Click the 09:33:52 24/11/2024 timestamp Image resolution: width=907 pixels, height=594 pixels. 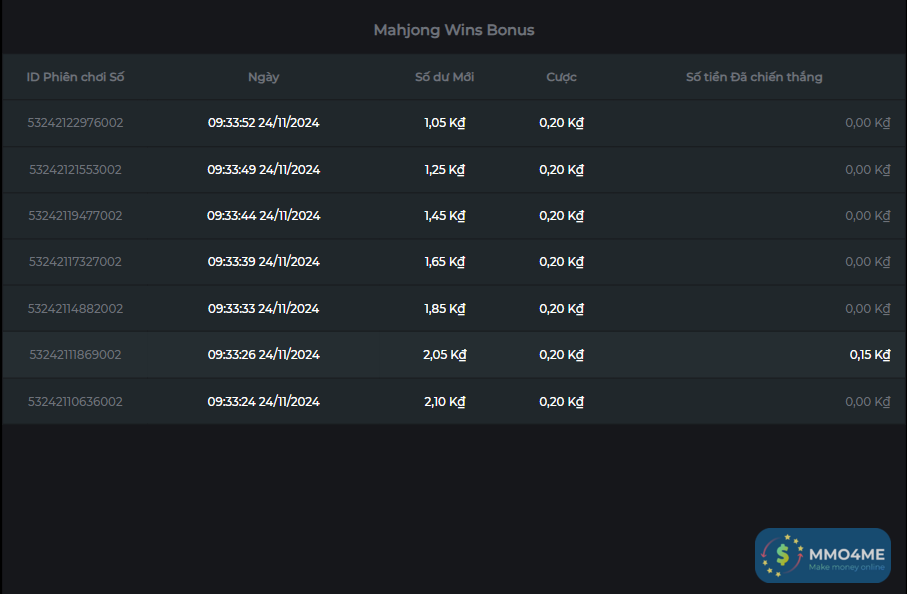pos(264,123)
